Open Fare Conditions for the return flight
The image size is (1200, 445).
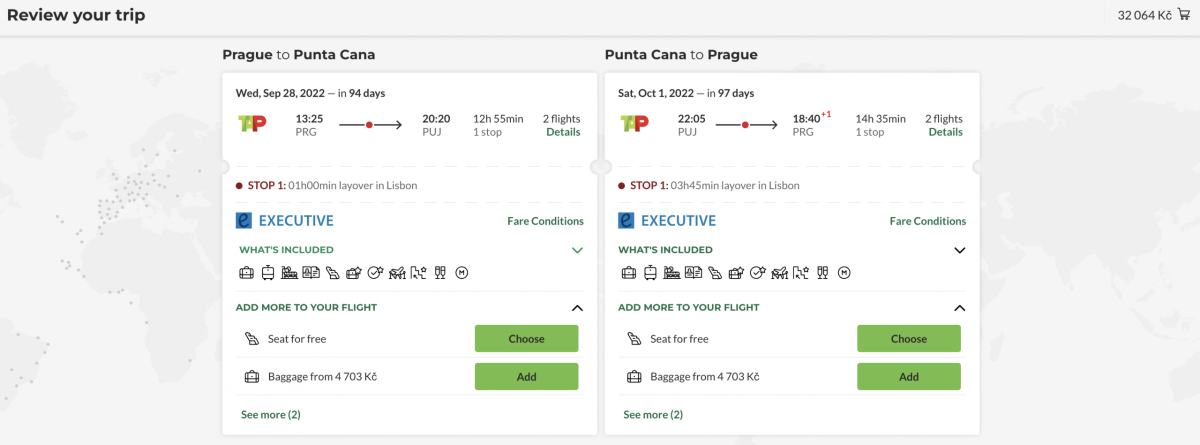click(x=928, y=221)
